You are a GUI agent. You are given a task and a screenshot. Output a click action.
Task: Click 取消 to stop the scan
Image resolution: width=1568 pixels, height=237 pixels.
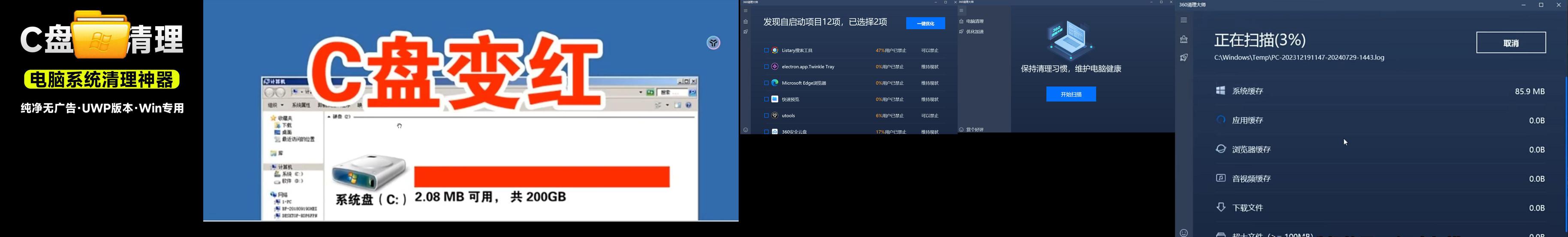click(1511, 43)
